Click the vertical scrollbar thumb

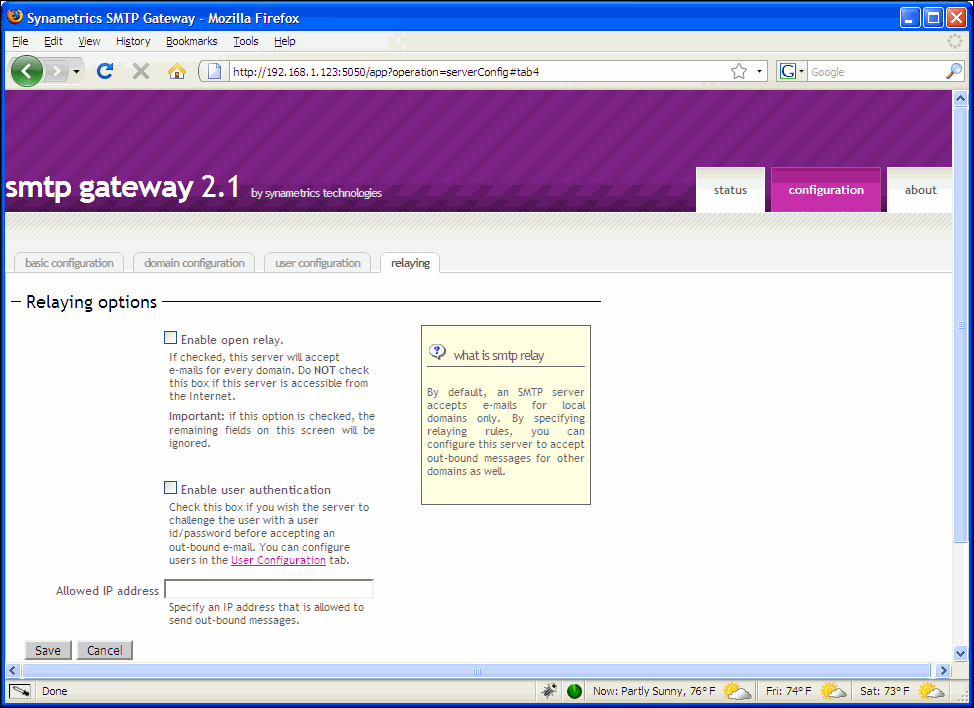(x=960, y=324)
